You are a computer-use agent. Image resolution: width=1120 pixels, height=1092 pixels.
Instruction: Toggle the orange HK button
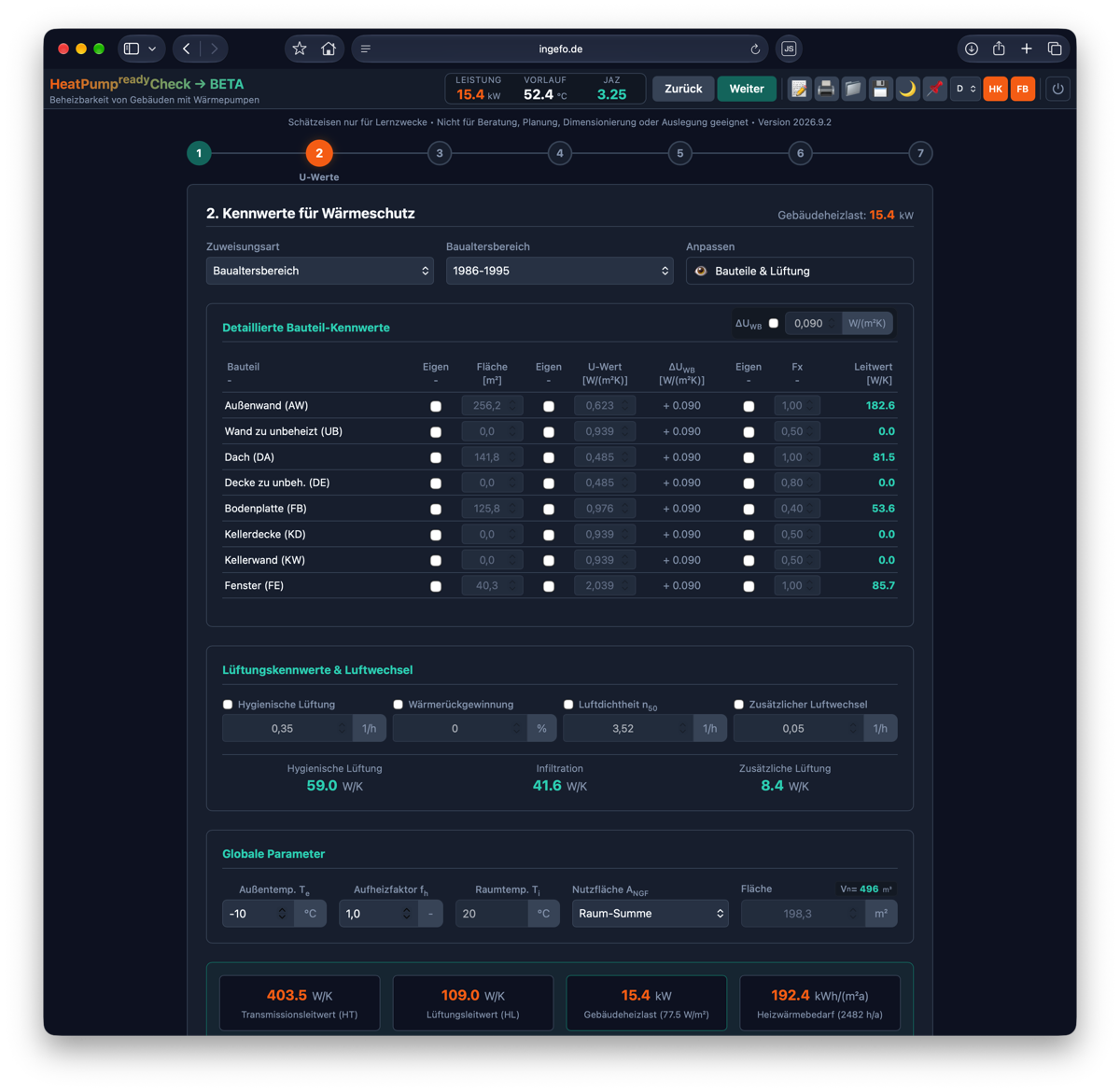coord(996,89)
